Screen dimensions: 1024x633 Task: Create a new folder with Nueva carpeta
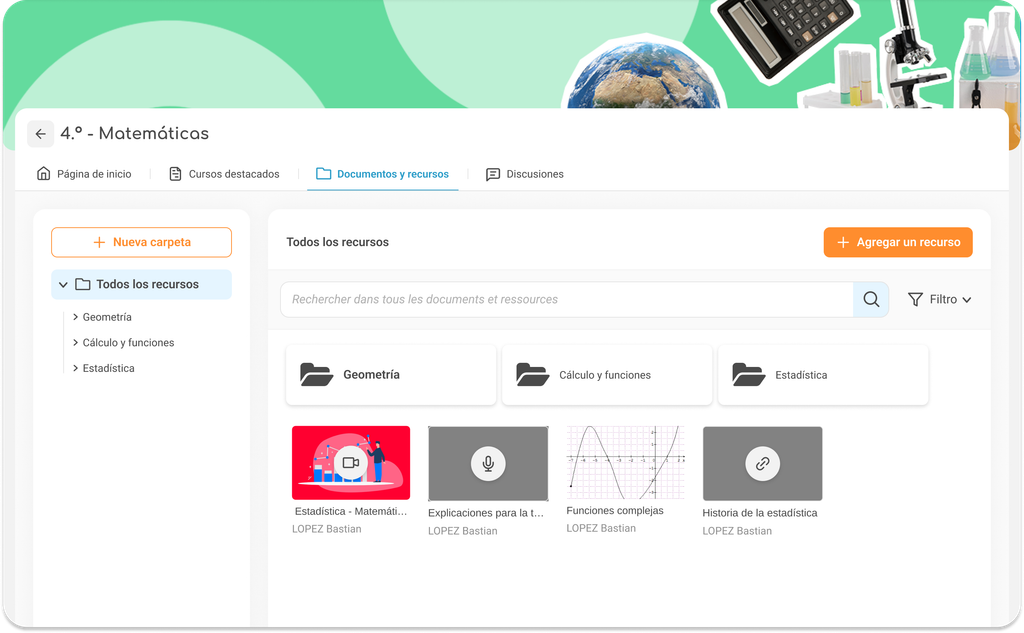click(x=142, y=242)
